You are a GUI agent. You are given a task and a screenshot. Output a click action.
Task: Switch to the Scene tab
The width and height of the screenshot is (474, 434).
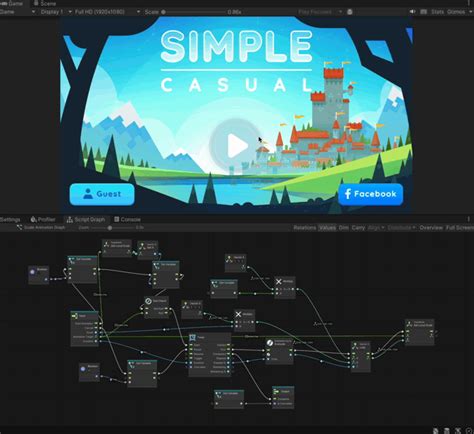[x=45, y=3]
